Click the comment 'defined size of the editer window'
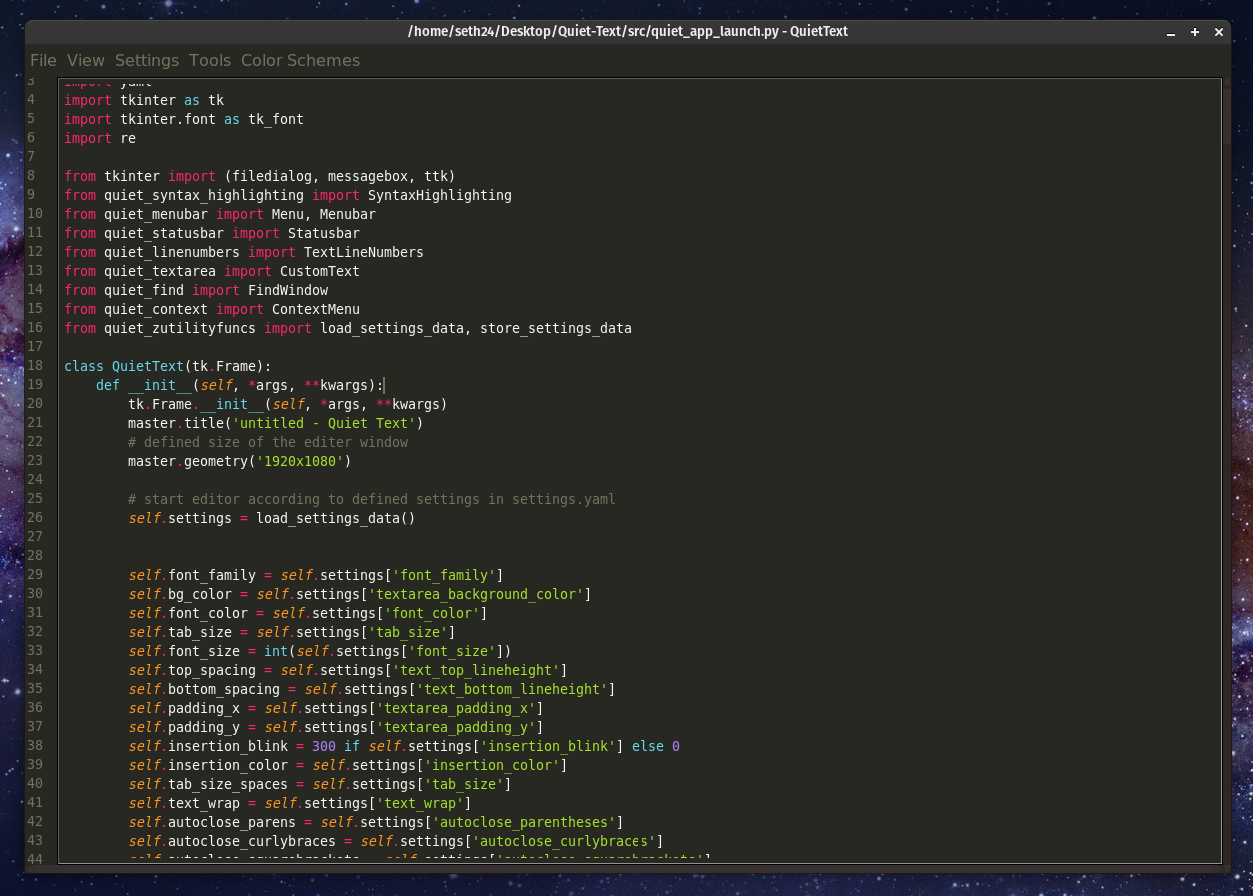 click(x=268, y=442)
